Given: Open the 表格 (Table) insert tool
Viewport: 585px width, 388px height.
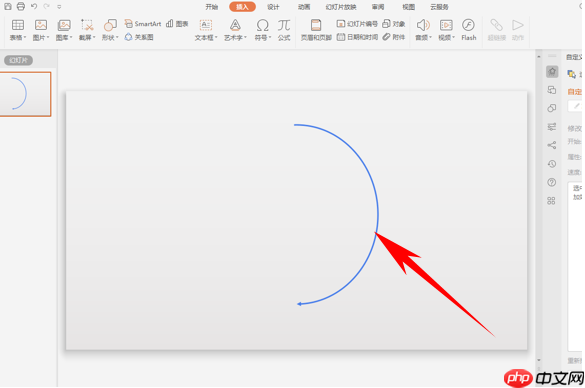Looking at the screenshot, I should pyautogui.click(x=18, y=29).
